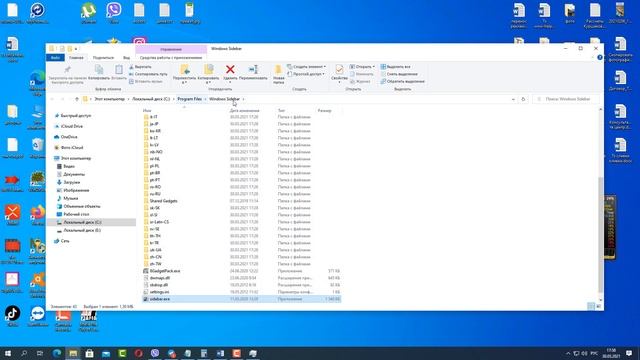Click Select all (Выделить все)

[396, 67]
